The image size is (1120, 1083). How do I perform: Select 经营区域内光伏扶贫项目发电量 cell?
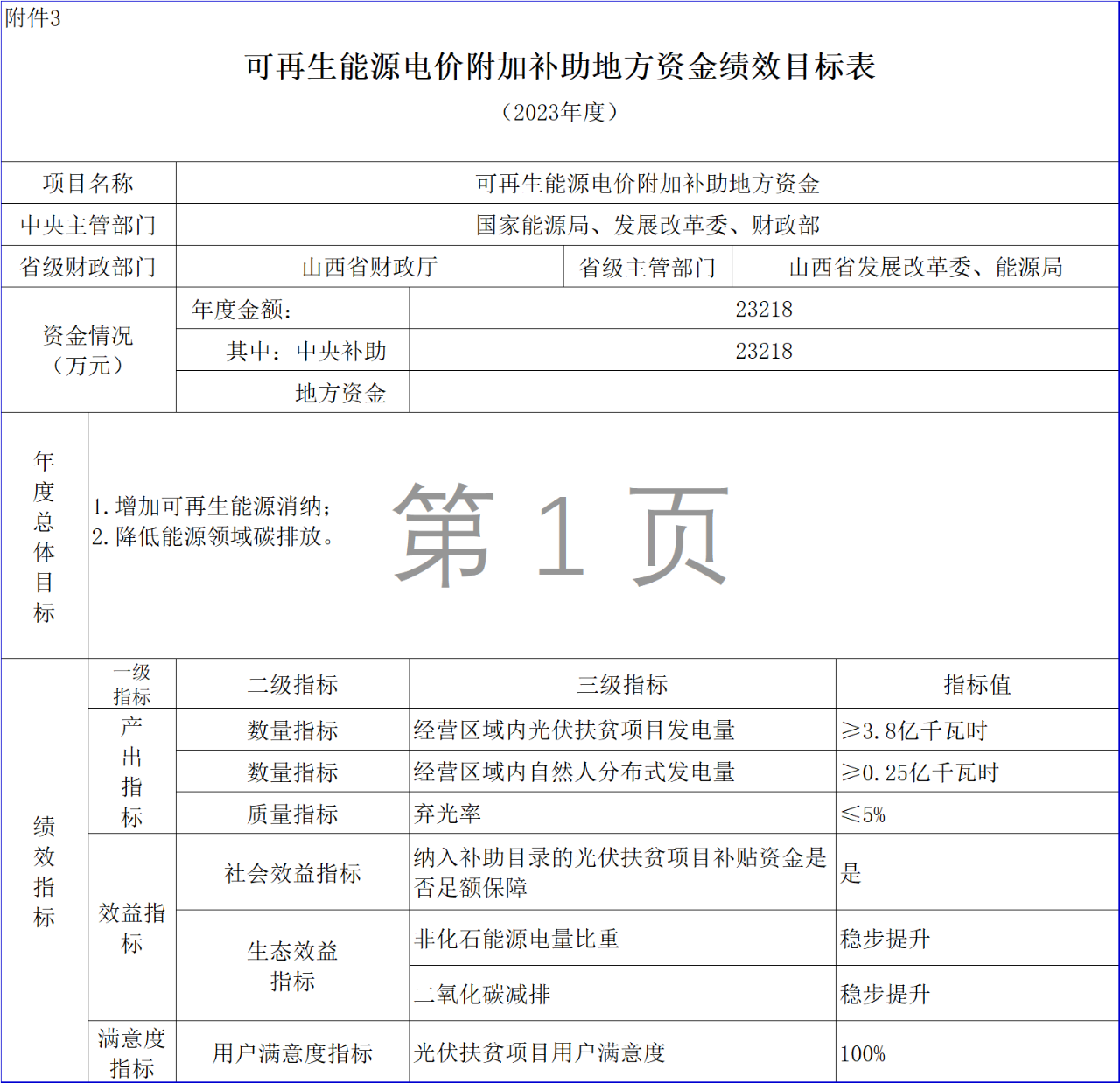tap(622, 730)
